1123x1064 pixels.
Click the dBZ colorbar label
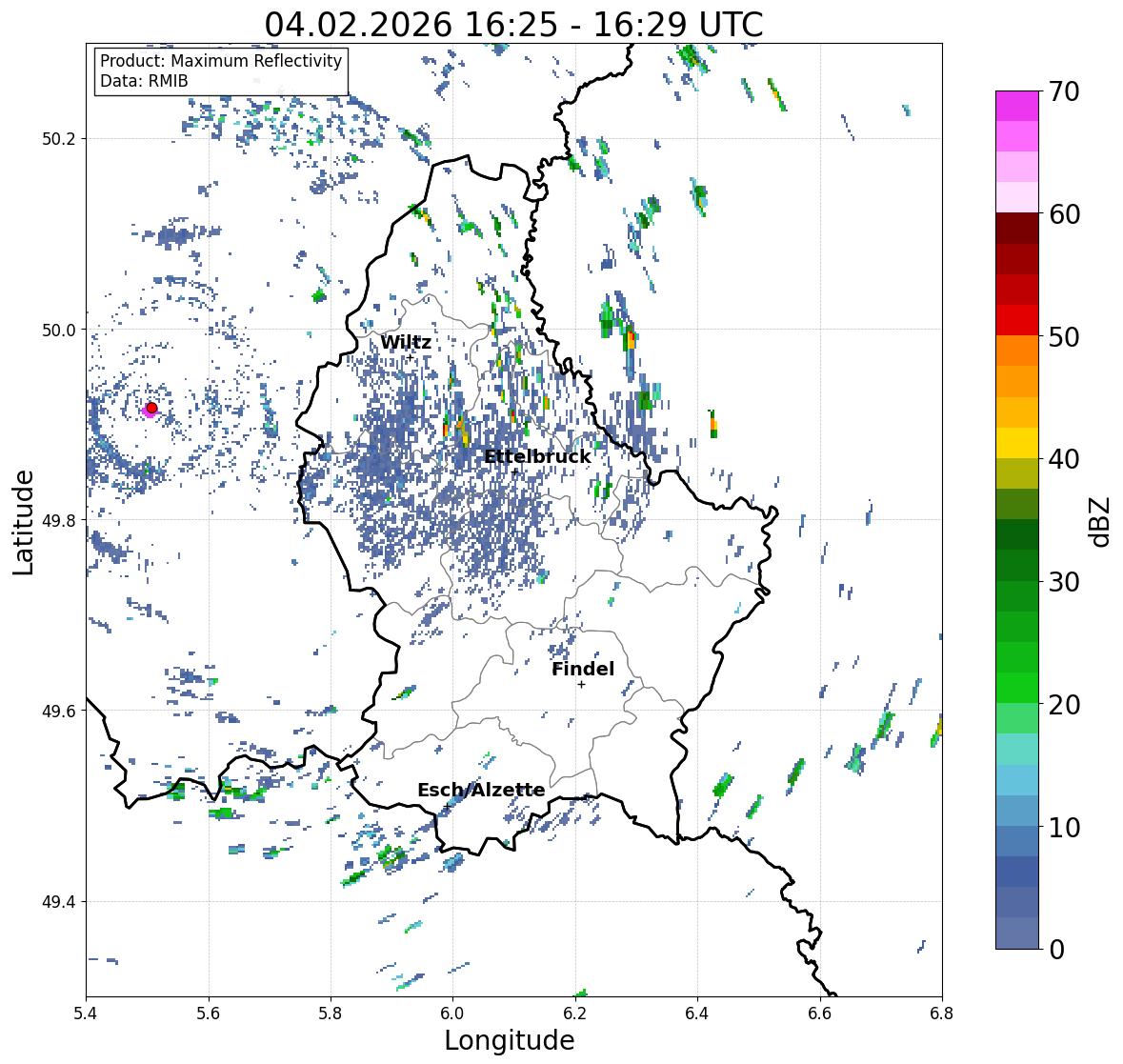coord(1100,522)
